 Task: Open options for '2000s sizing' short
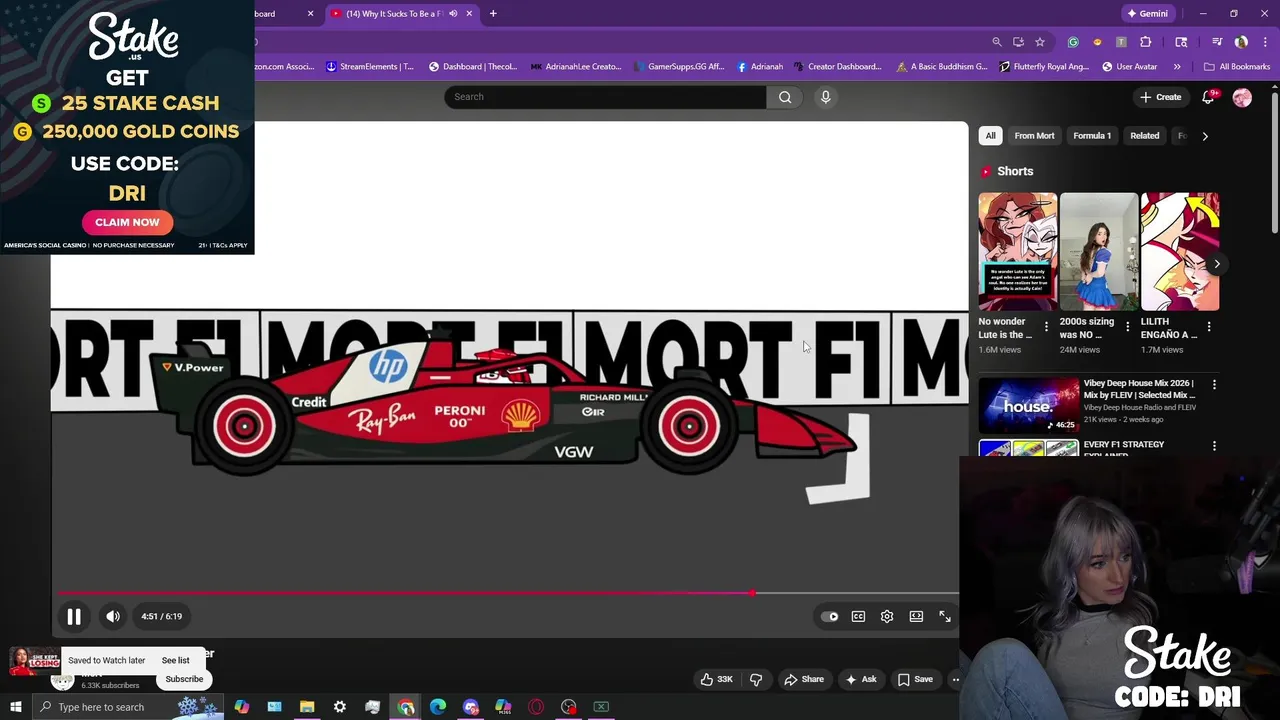pyautogui.click(x=1127, y=327)
